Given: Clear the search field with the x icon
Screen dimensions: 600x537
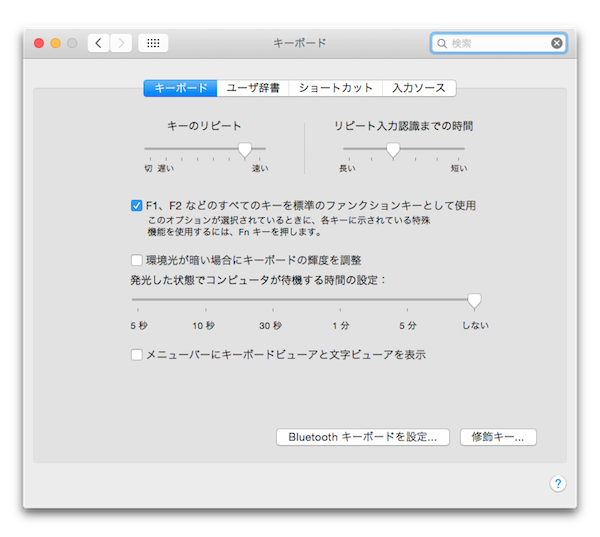Looking at the screenshot, I should click(557, 43).
